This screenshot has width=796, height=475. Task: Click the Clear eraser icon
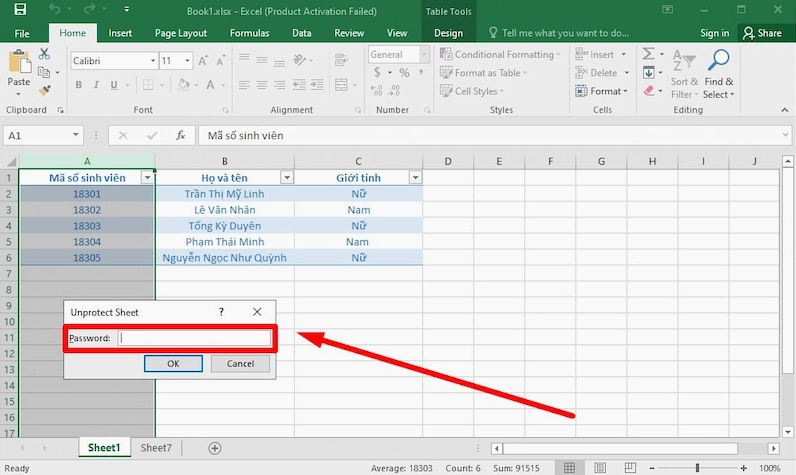click(648, 91)
